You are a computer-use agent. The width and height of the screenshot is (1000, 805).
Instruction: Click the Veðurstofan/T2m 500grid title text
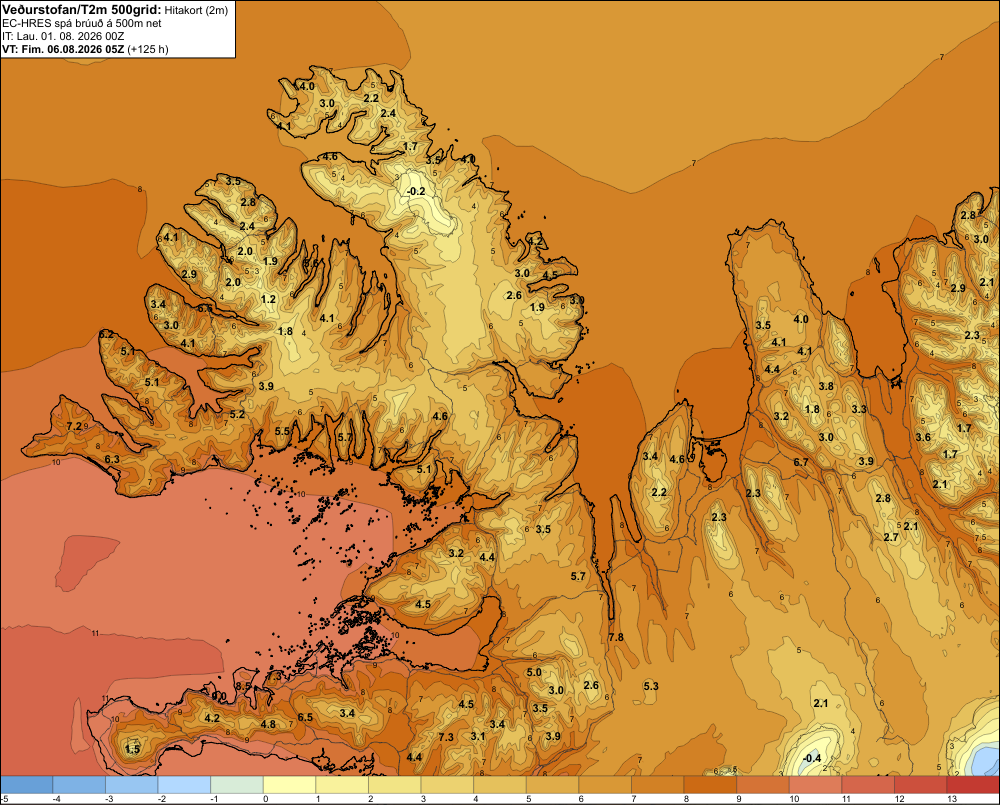(x=82, y=10)
